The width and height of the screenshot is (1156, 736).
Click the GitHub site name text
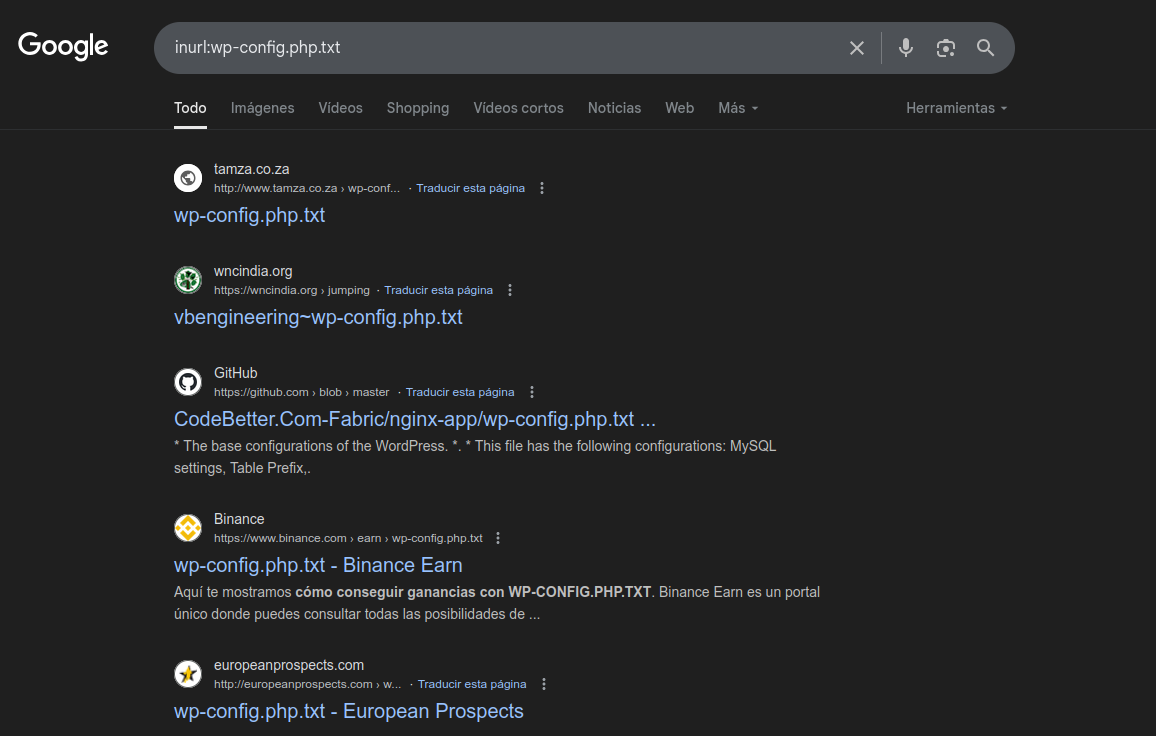[236, 372]
